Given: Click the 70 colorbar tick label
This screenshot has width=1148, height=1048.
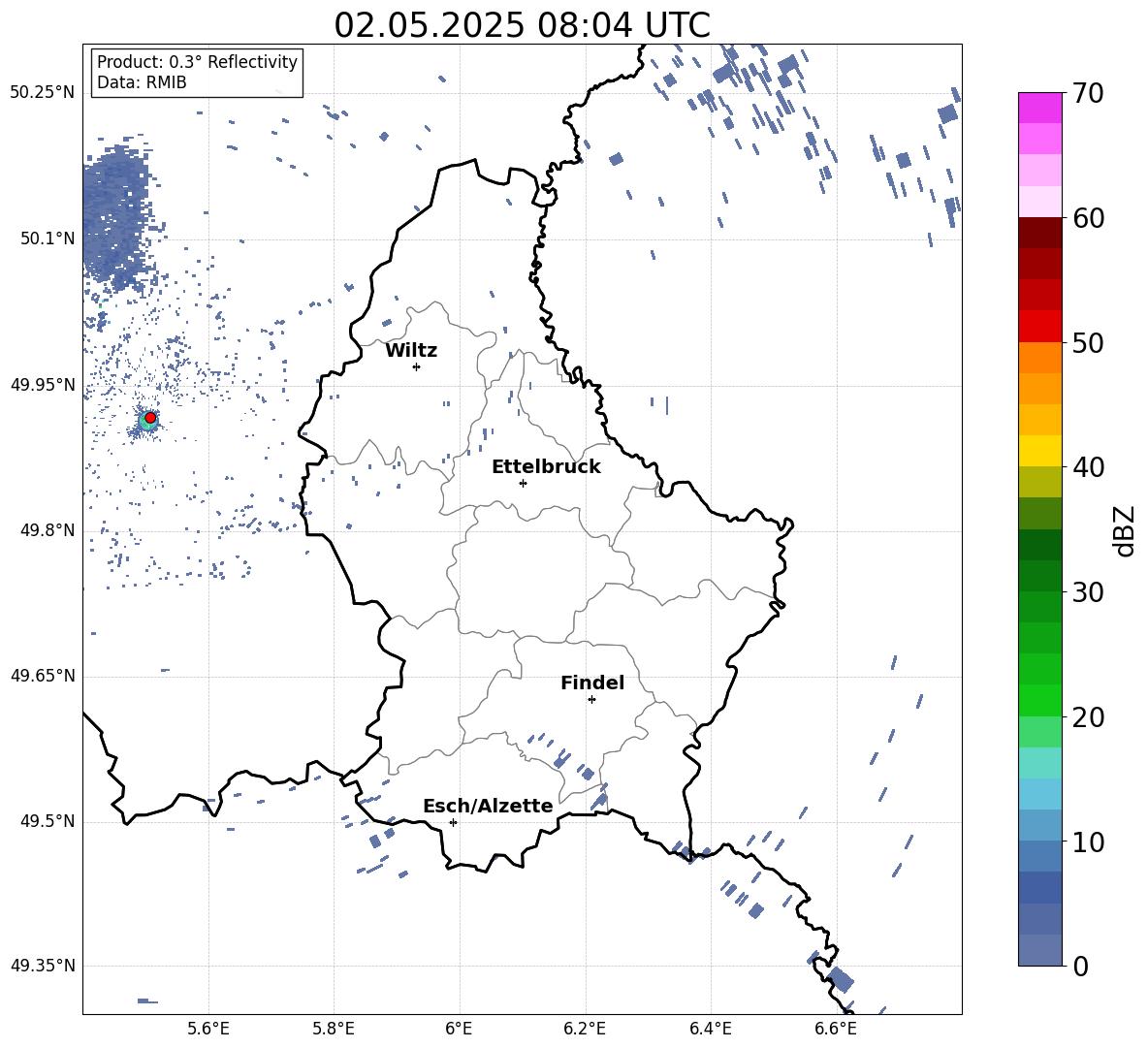Looking at the screenshot, I should coord(1088,93).
